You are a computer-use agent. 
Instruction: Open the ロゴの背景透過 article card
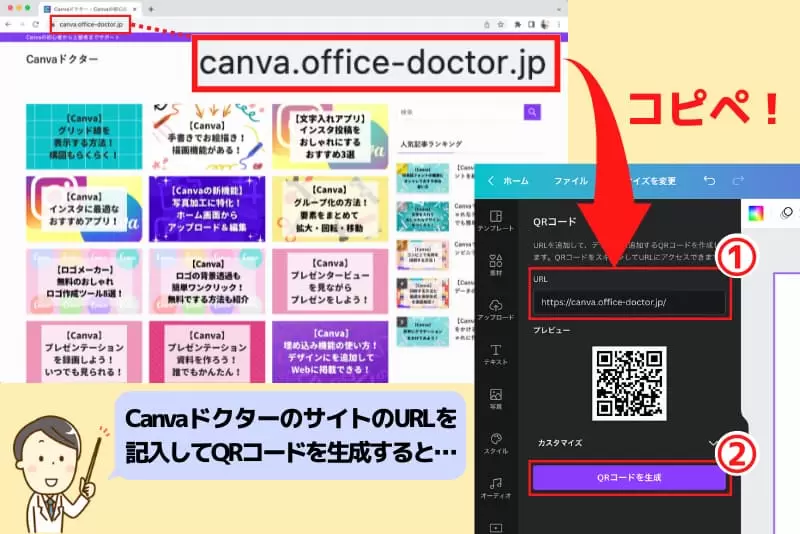pyautogui.click(x=207, y=281)
